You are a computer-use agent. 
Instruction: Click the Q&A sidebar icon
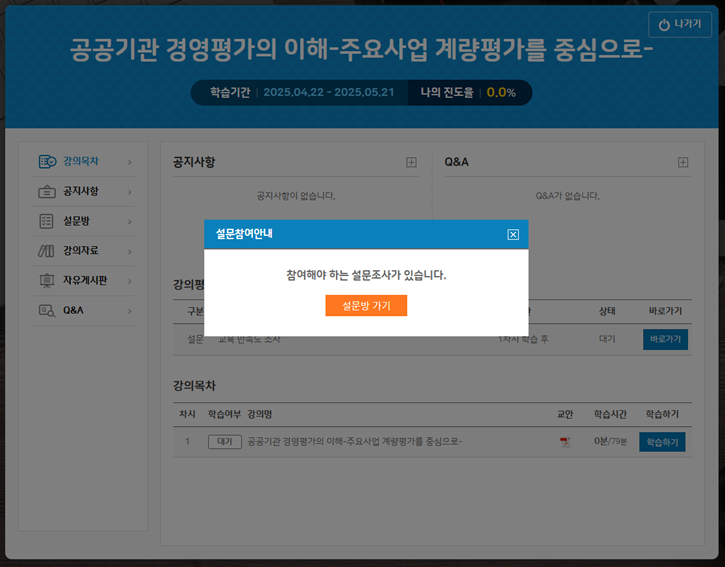click(x=46, y=311)
